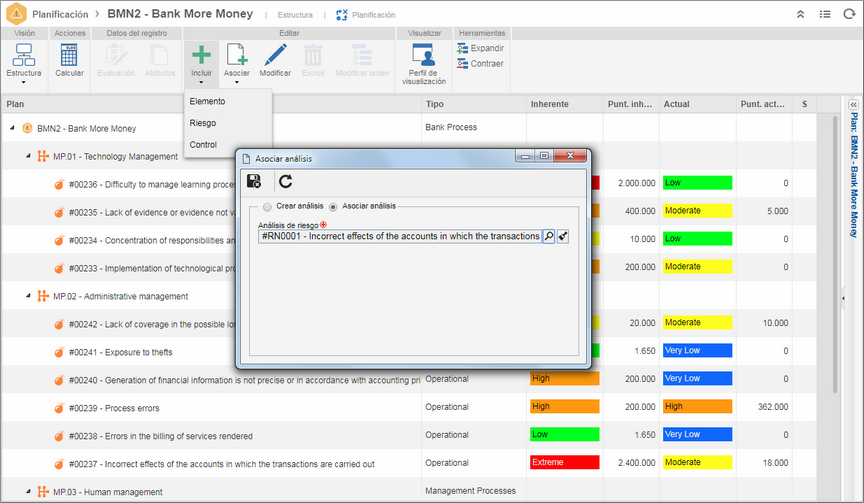Open the Asociar dropdown arrow

236,82
